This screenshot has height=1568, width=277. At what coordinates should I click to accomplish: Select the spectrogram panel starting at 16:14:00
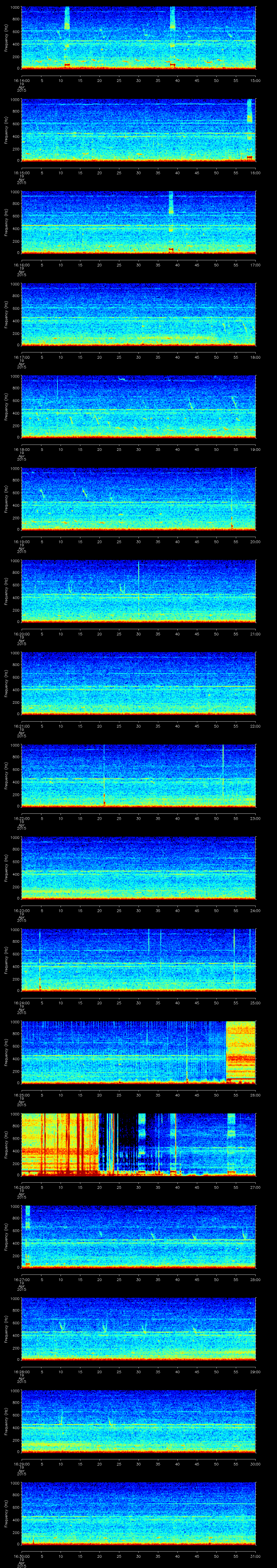(138, 38)
